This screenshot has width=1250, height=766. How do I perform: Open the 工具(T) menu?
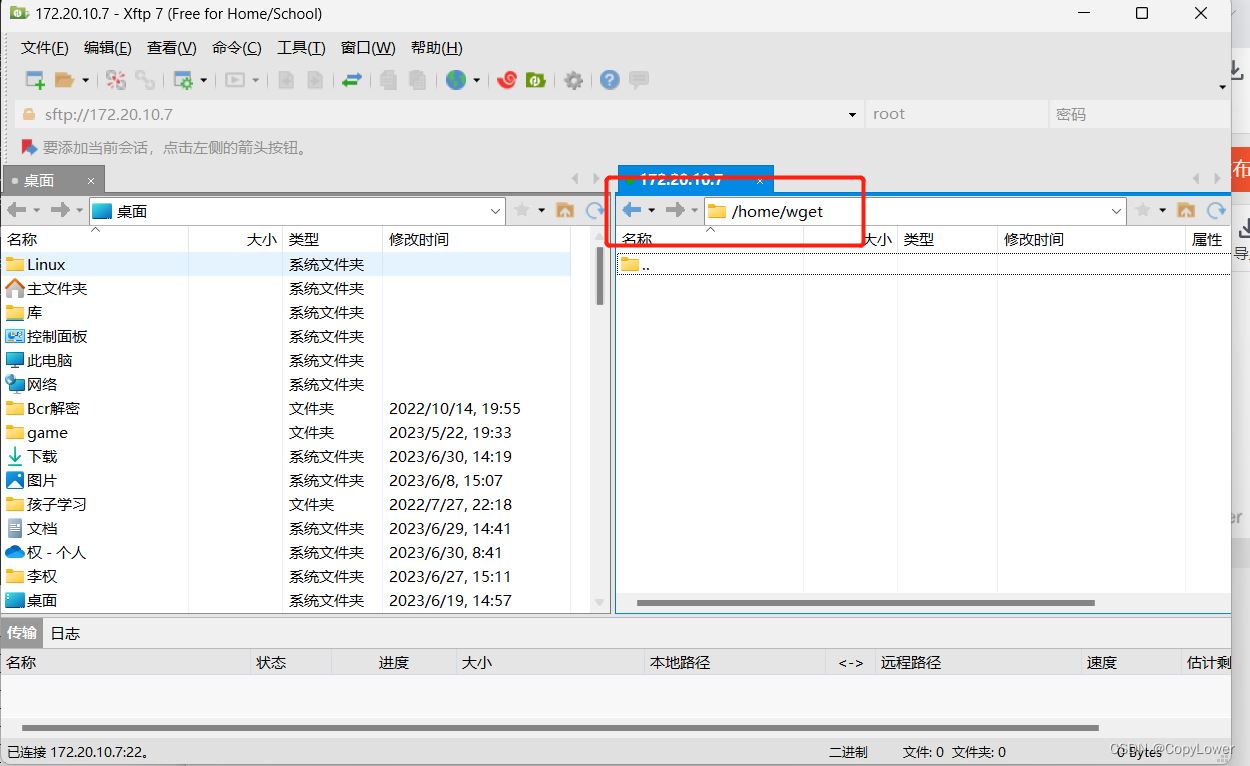click(x=301, y=48)
